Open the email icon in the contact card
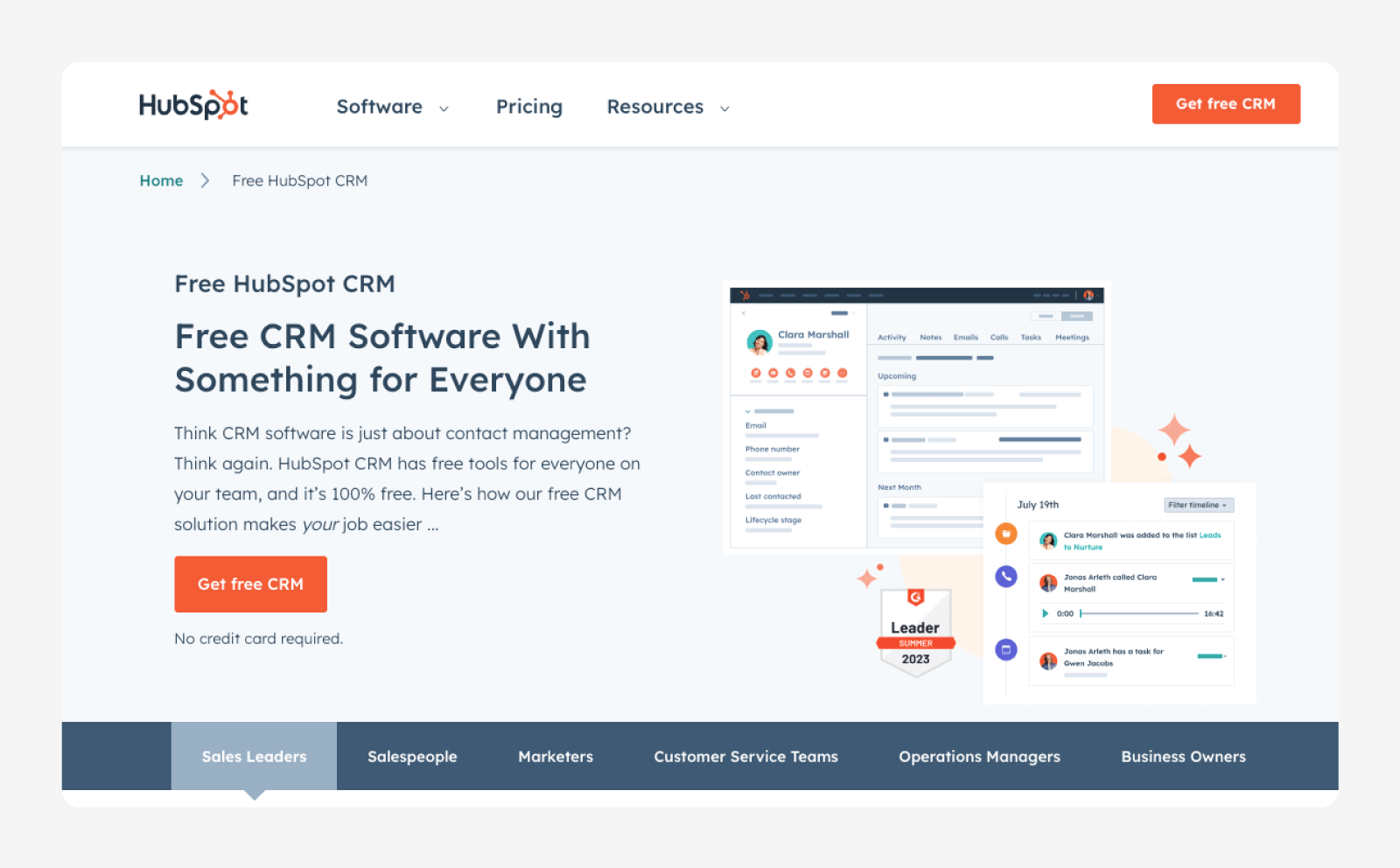 click(773, 373)
